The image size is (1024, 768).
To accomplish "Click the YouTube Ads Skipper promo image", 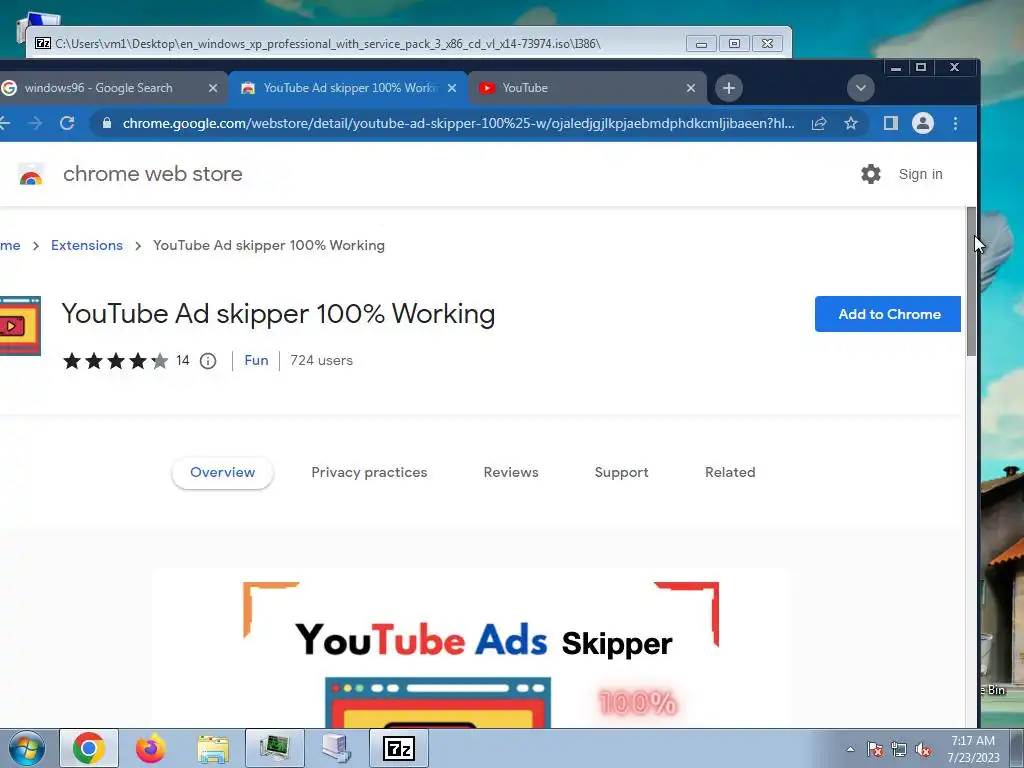I will pyautogui.click(x=472, y=648).
